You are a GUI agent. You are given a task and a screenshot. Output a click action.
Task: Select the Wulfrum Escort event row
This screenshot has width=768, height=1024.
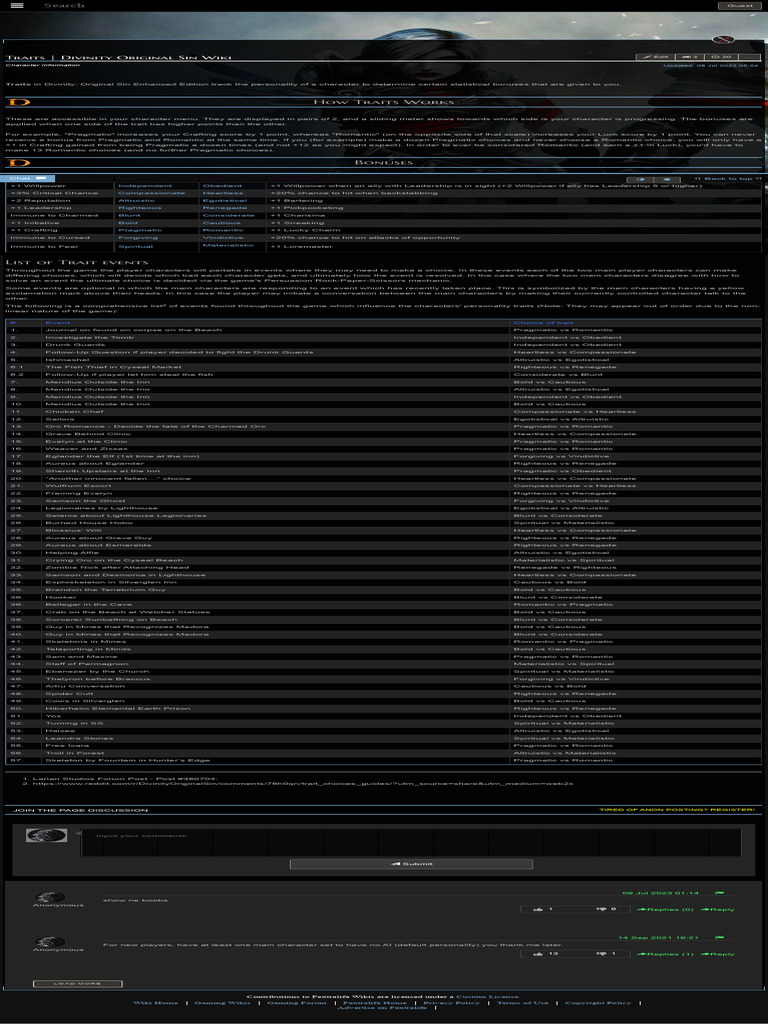click(383, 486)
